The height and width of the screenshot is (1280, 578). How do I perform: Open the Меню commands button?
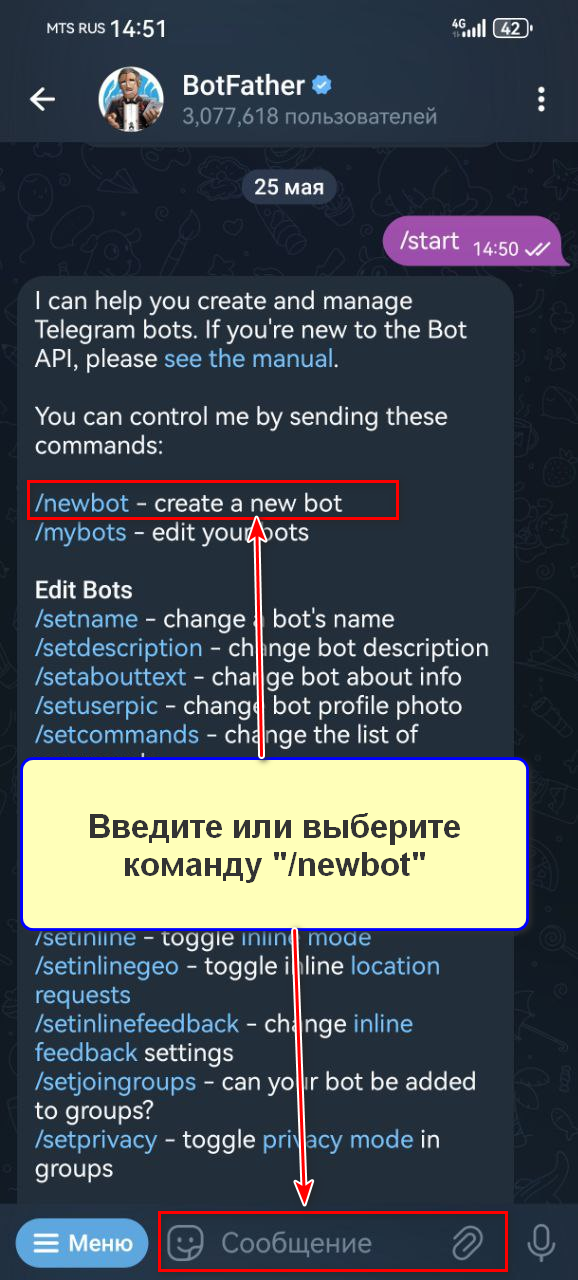coord(83,1243)
